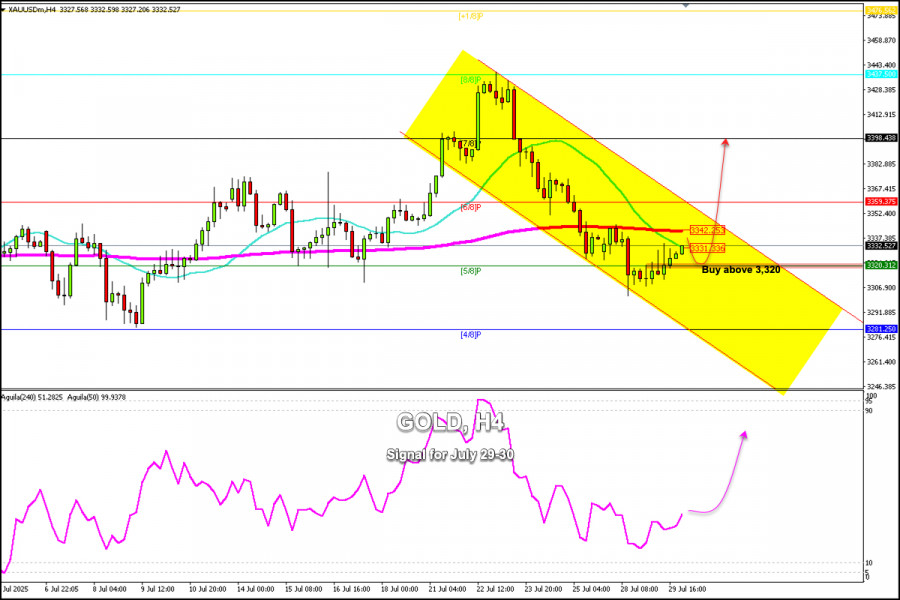Click the [4/8]P level label

[x=470, y=335]
